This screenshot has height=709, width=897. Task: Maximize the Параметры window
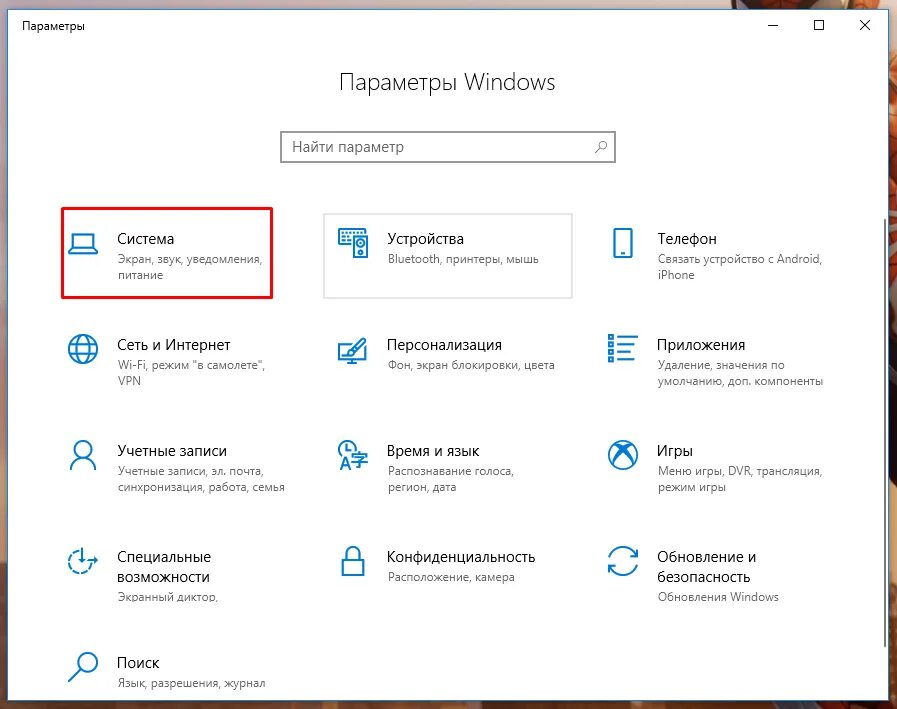point(819,25)
